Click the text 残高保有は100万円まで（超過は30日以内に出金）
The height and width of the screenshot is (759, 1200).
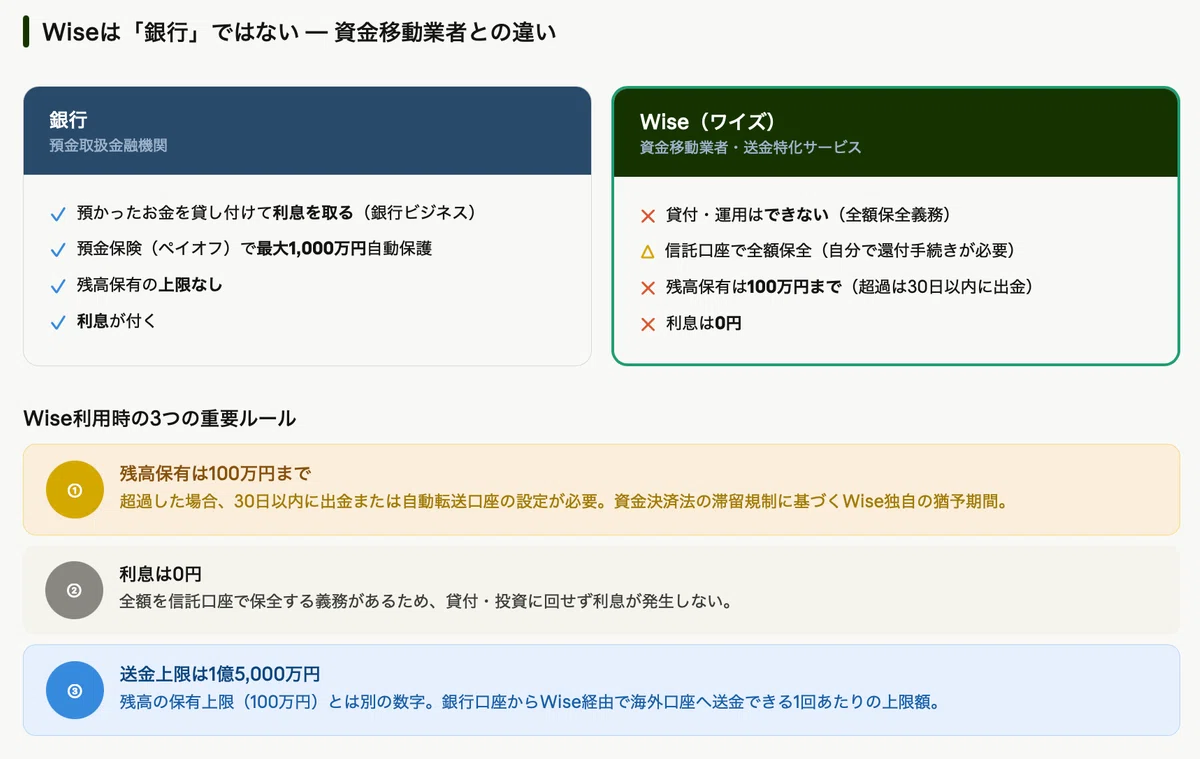tap(849, 287)
